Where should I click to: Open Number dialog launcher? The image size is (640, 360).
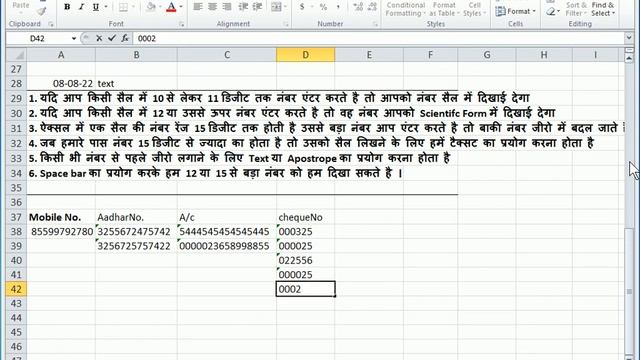375,24
